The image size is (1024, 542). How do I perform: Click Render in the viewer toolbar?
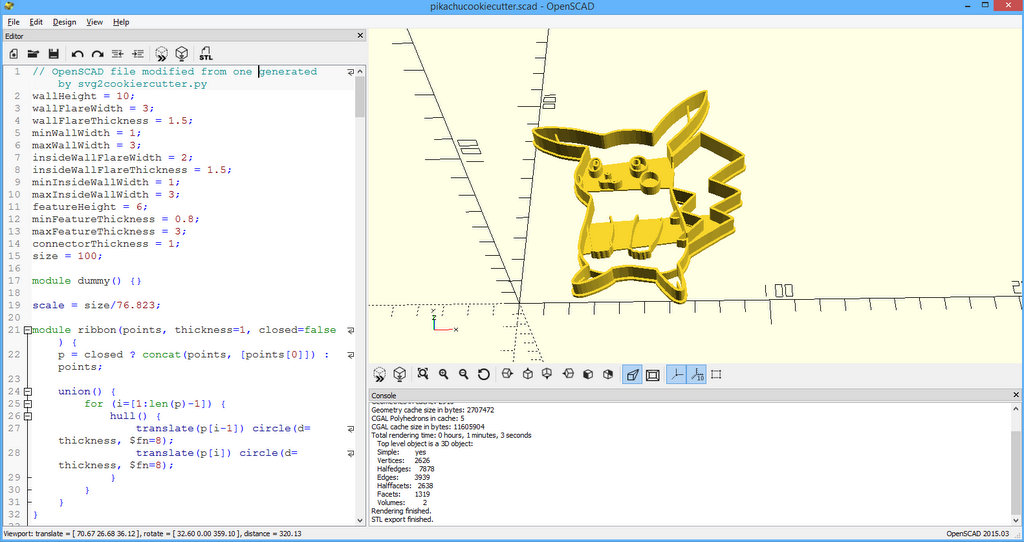(x=400, y=374)
